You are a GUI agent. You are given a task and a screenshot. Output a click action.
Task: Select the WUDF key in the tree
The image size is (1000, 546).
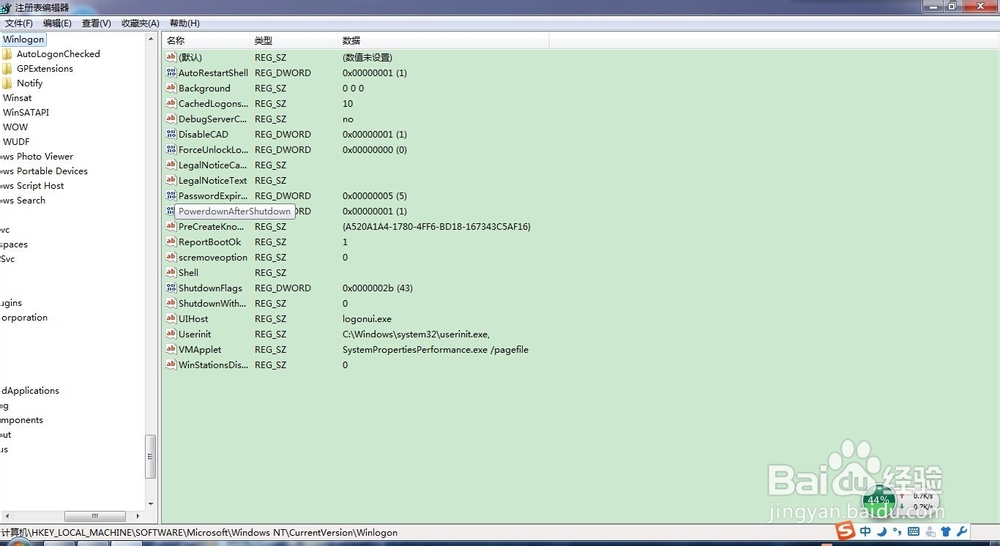(16, 142)
